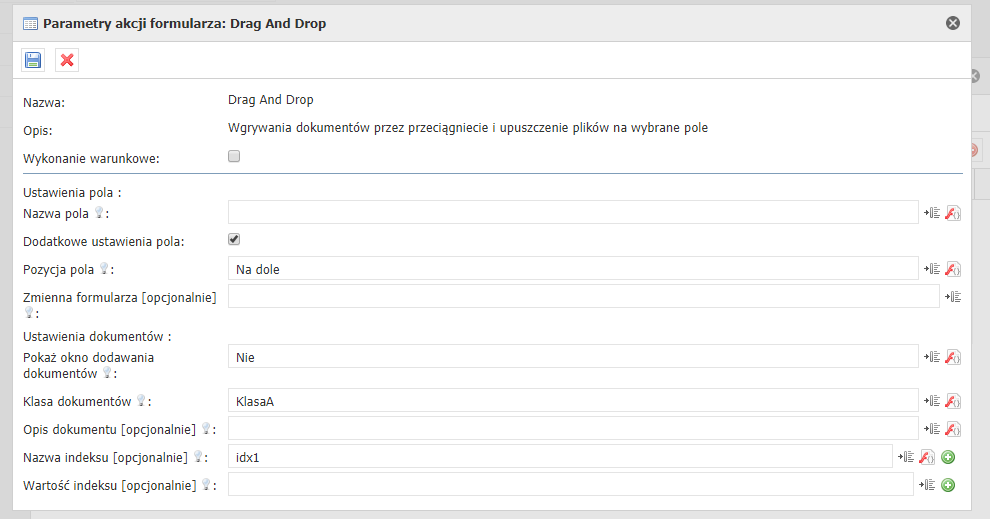
Task: Open variable picker beside Opis dokumentu field
Action: [932, 429]
